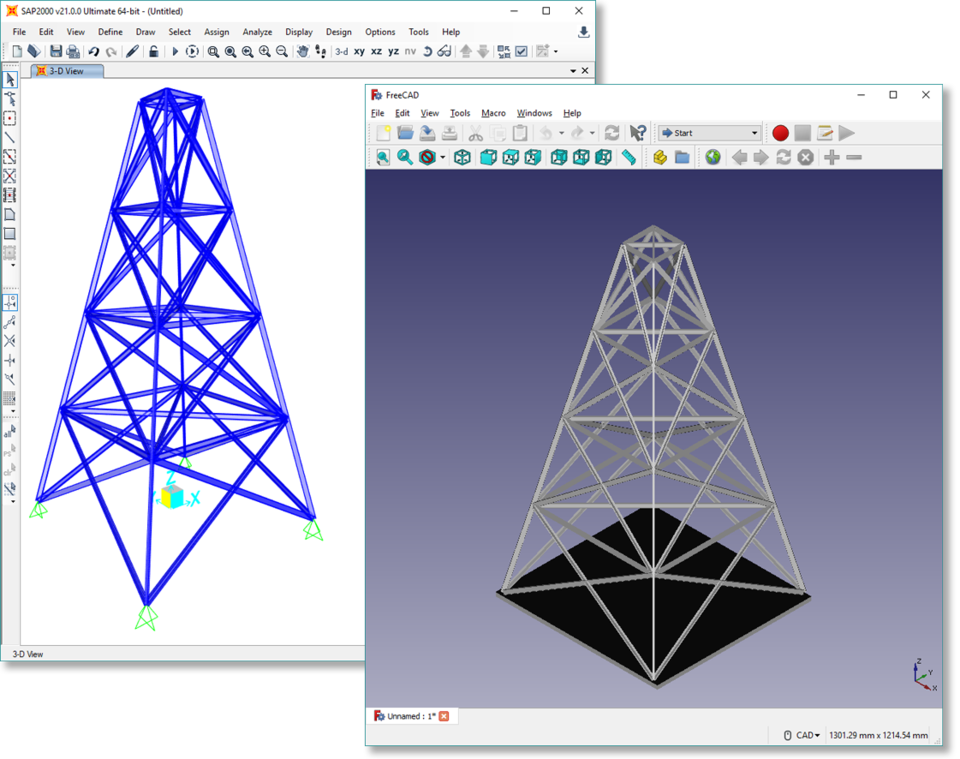Click the What's This help cursor icon
The height and width of the screenshot is (759, 960).
[x=638, y=133]
